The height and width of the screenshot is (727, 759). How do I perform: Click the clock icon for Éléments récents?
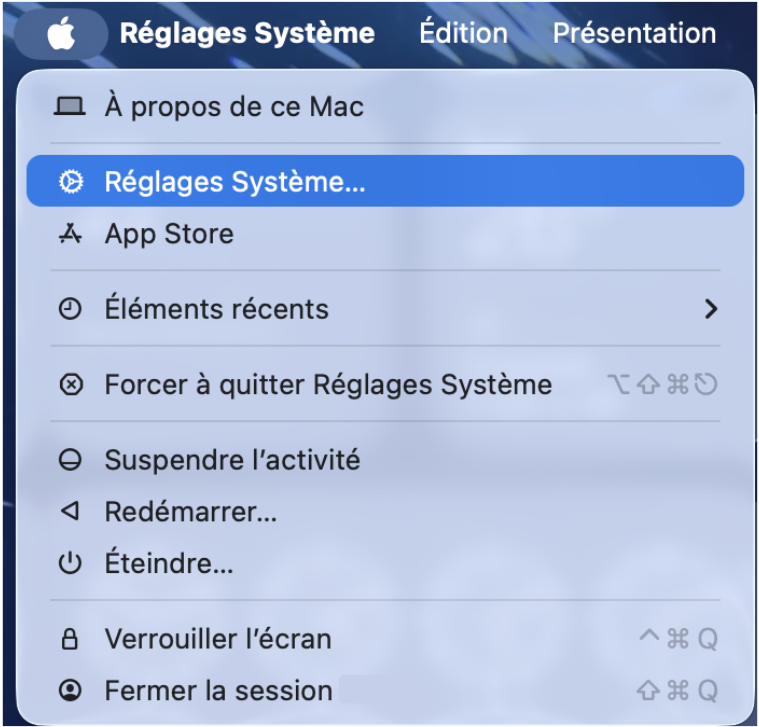coord(69,309)
